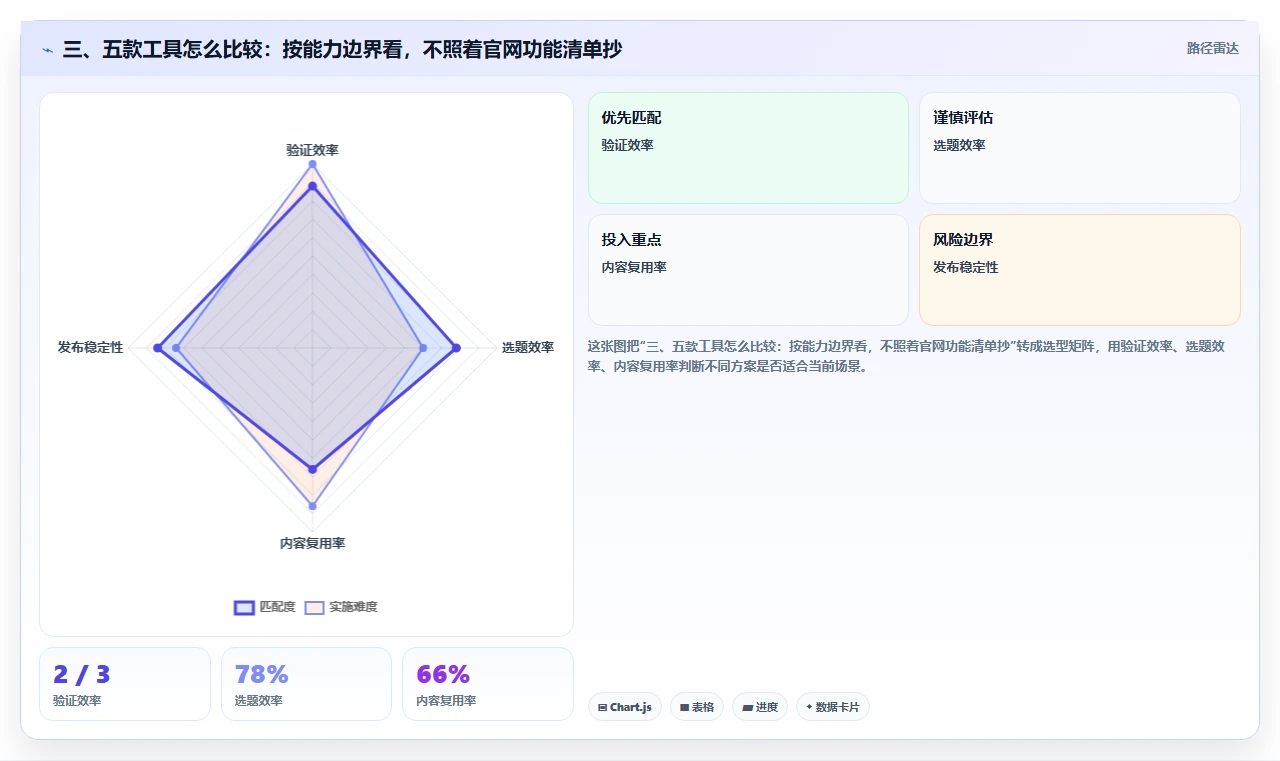
Task: Click 选题效率 text in 谨慎评估 card
Action: 959,145
